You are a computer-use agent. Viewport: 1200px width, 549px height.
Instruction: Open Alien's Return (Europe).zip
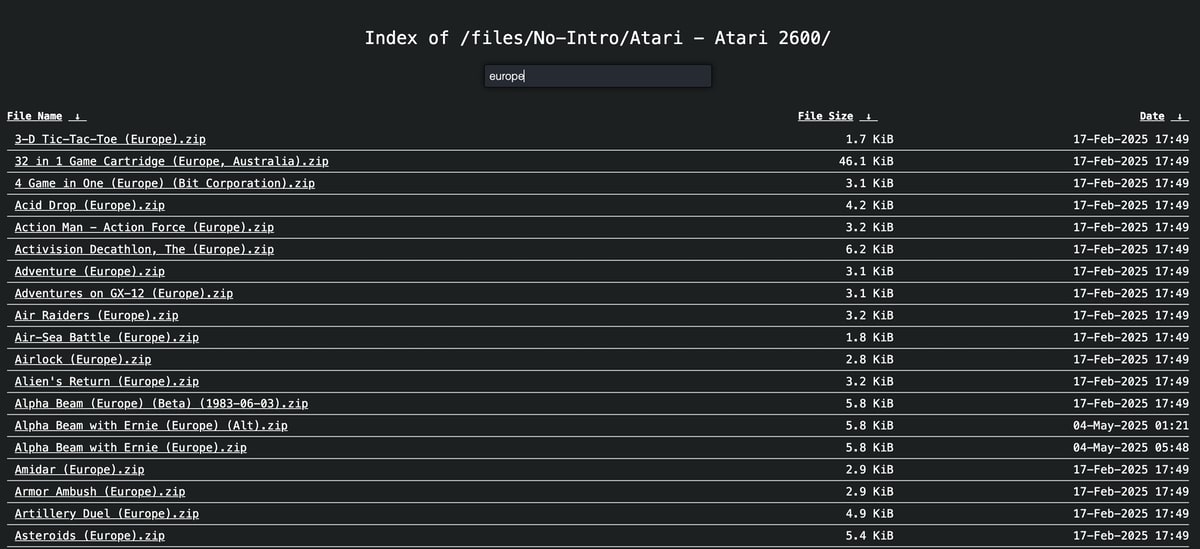[107, 382]
